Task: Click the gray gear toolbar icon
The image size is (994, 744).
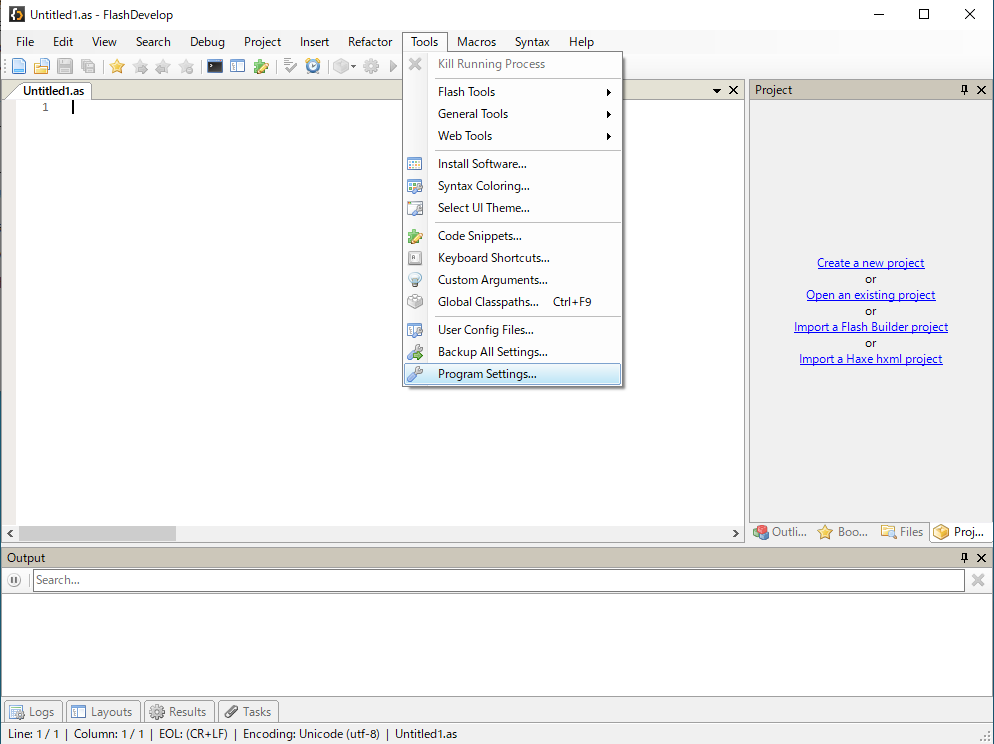Action: coord(371,66)
